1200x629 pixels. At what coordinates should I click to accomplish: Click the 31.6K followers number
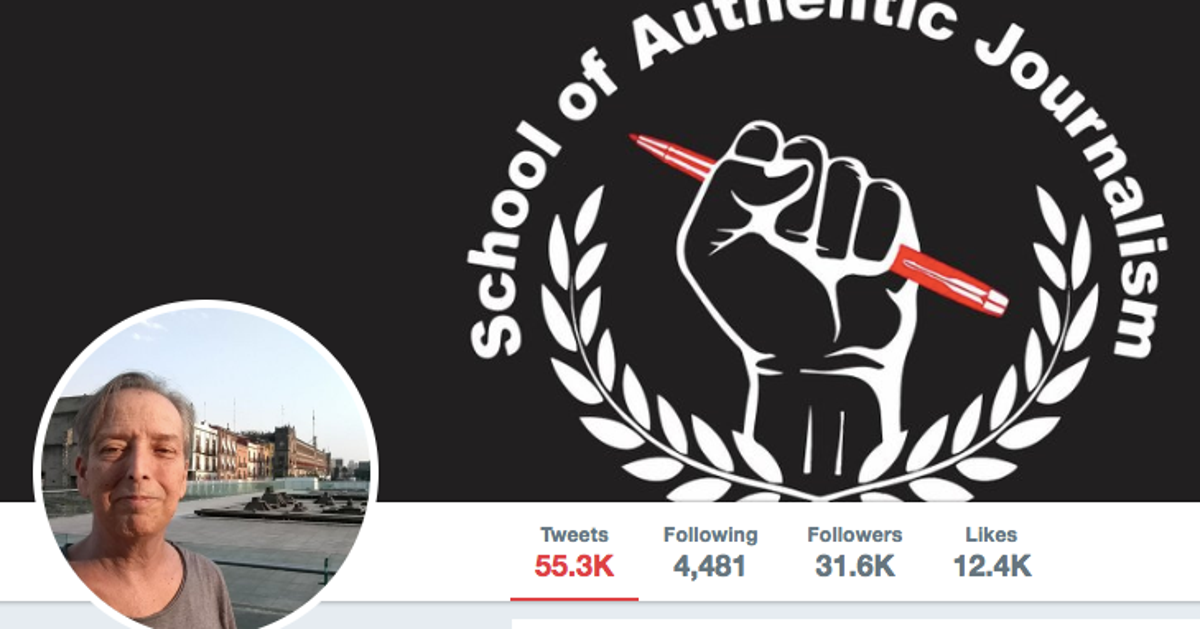(855, 566)
